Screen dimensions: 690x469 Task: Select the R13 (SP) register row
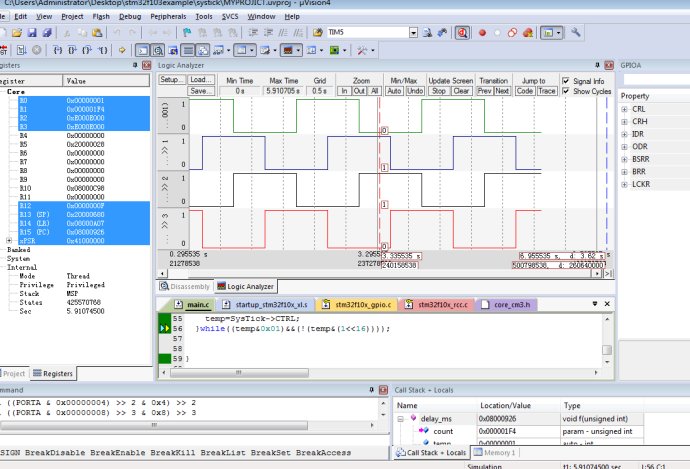[x=35, y=215]
